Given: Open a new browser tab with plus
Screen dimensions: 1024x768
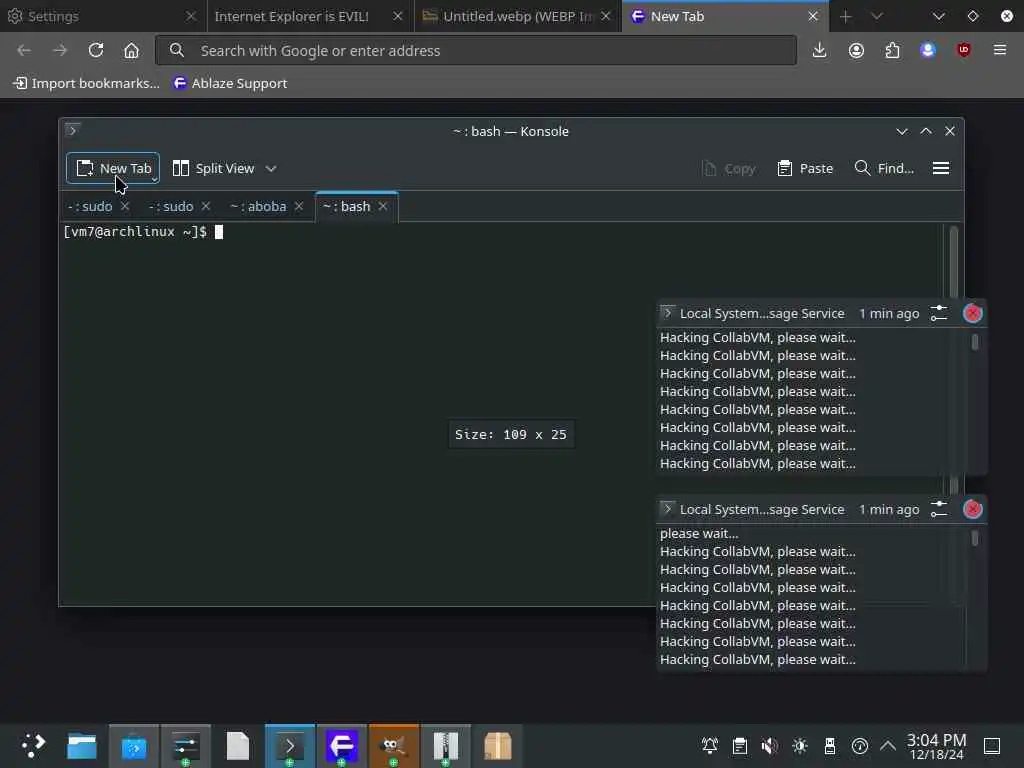Looking at the screenshot, I should coord(846,16).
